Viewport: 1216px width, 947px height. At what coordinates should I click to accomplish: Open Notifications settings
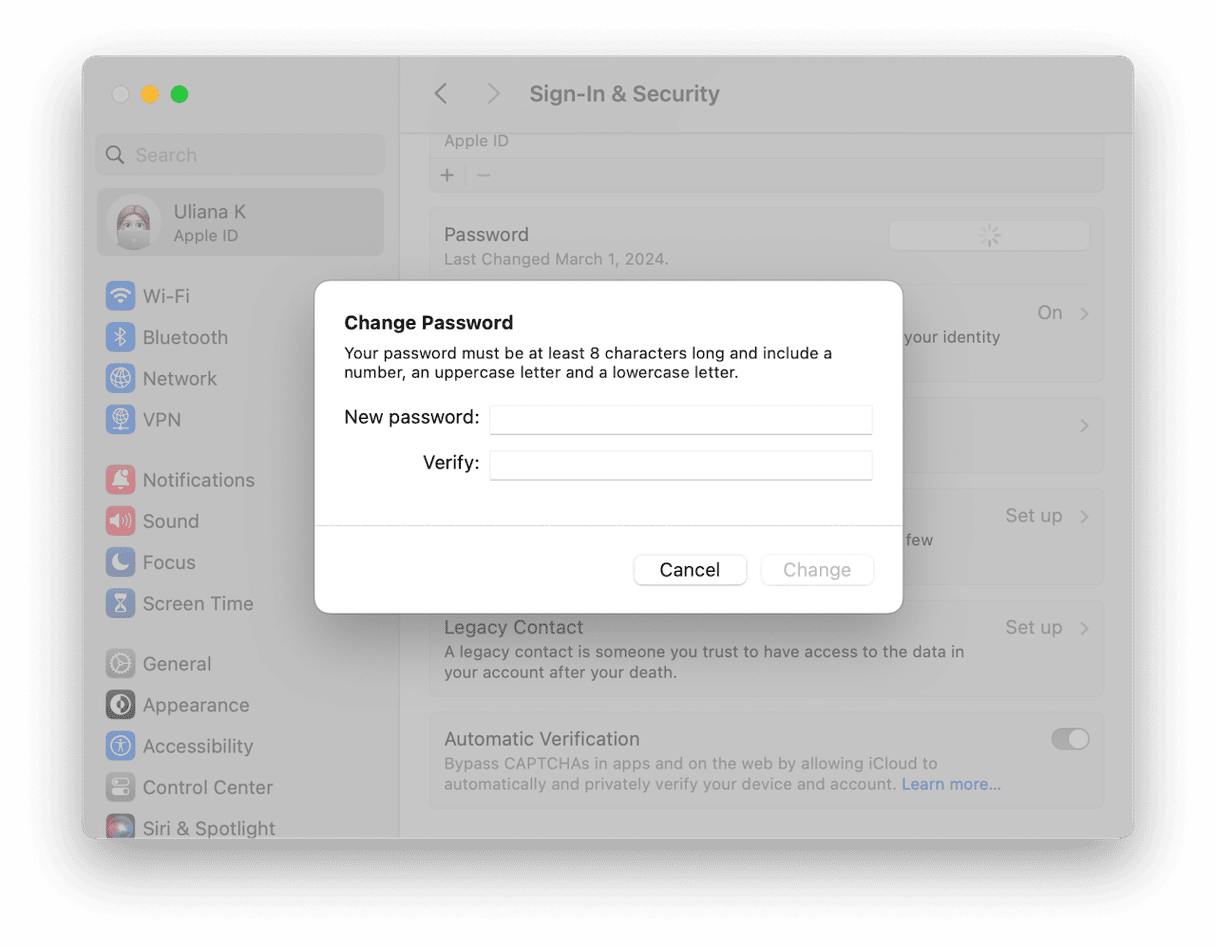coord(120,479)
